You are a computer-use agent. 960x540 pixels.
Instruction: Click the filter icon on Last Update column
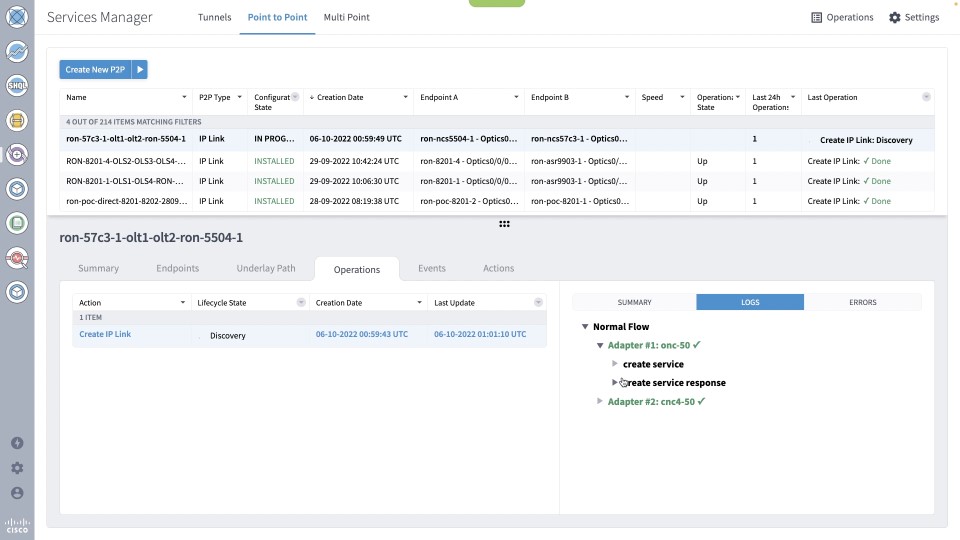tap(538, 302)
